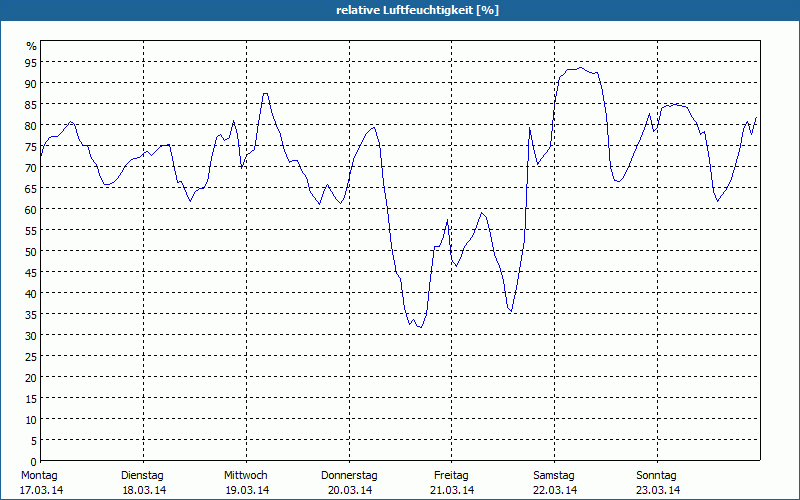This screenshot has width=800, height=500.
Task: Click the '40' y-axis value
Action: coord(31,294)
